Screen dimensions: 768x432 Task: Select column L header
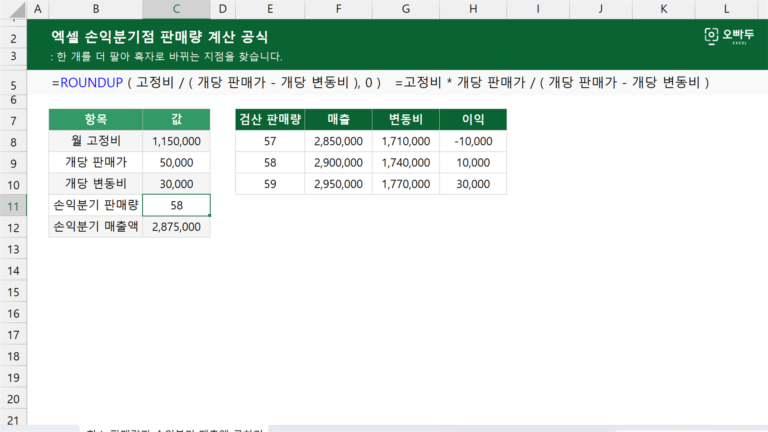(x=726, y=9)
